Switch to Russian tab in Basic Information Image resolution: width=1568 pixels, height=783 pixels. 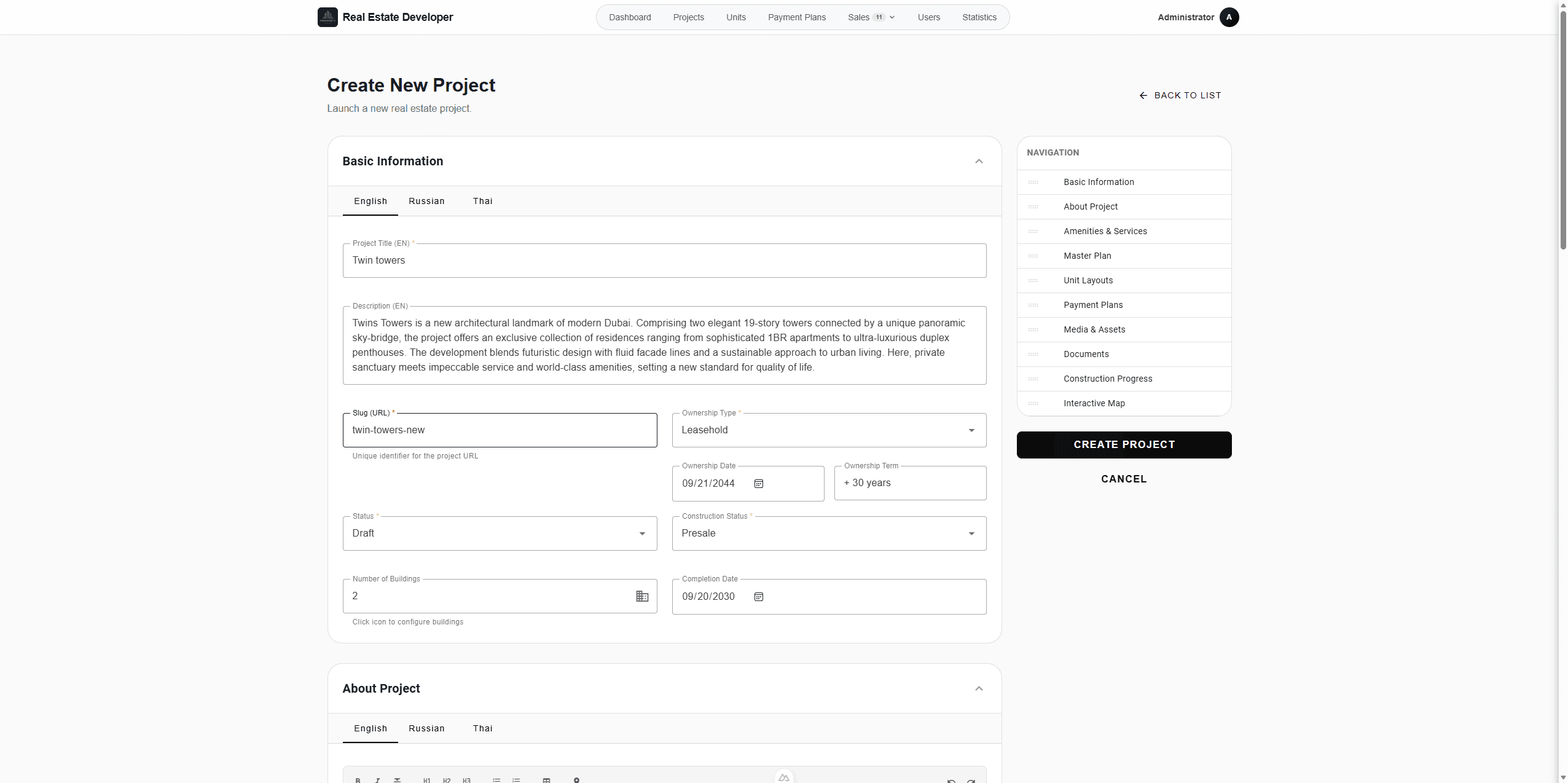click(426, 201)
